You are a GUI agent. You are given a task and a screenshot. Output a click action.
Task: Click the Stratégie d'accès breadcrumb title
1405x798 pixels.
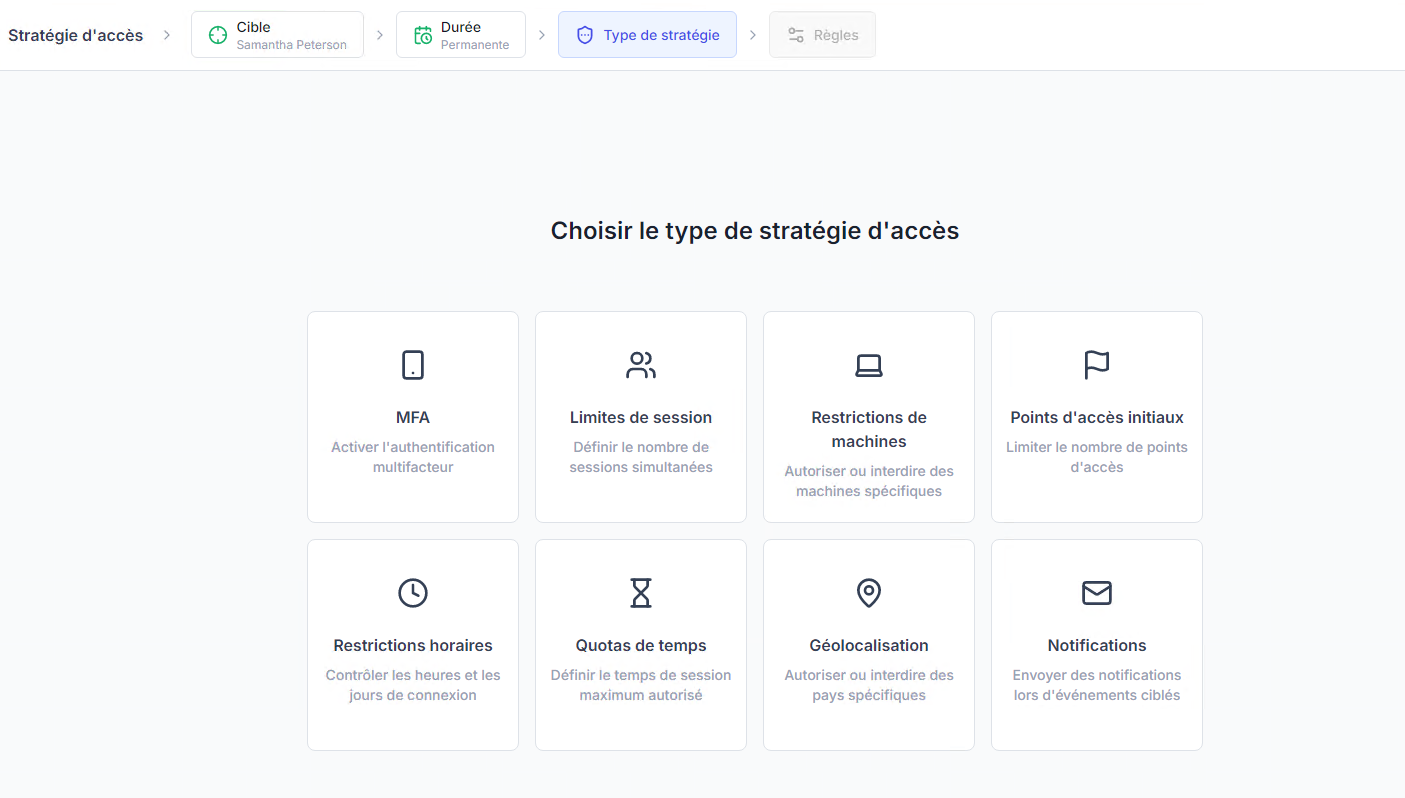[76, 35]
